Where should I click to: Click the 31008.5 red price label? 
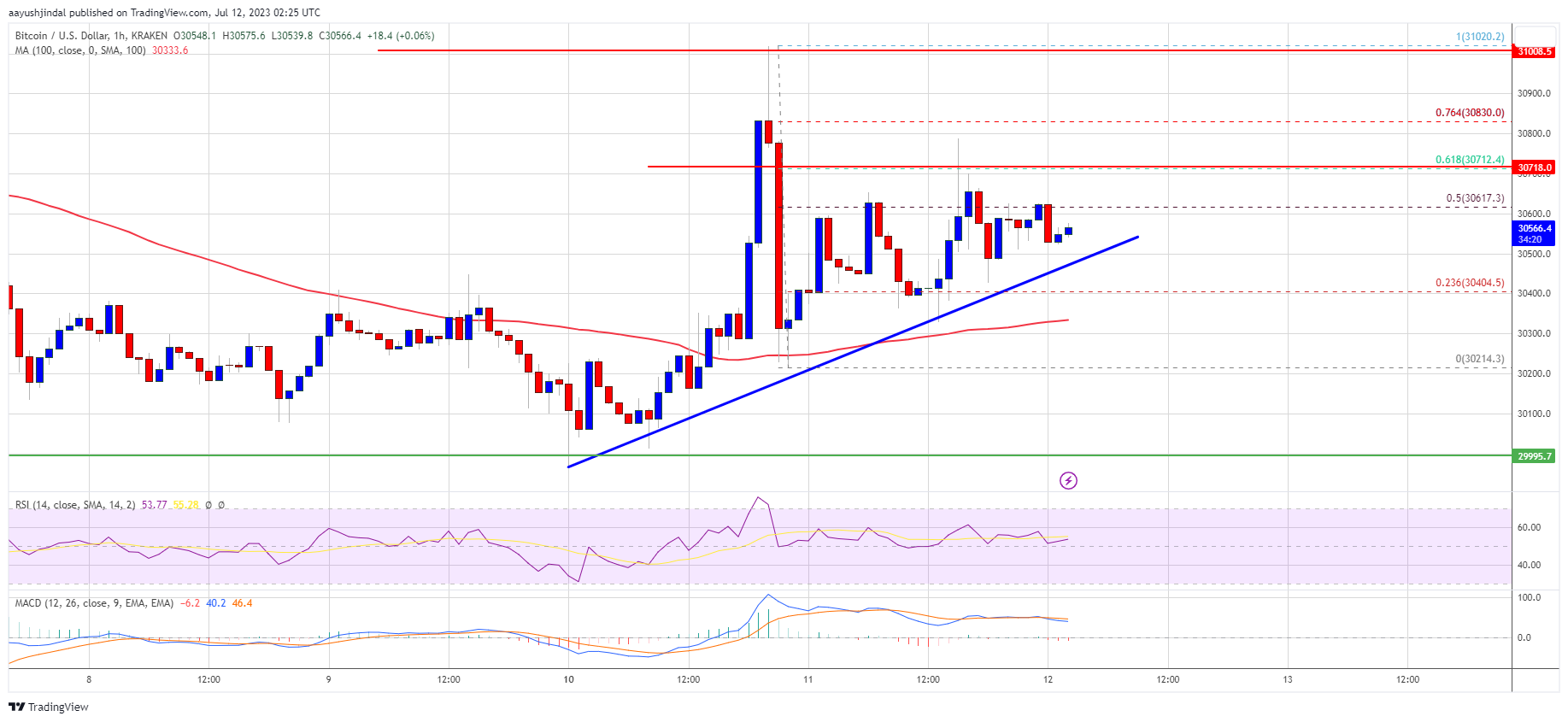click(x=1534, y=52)
